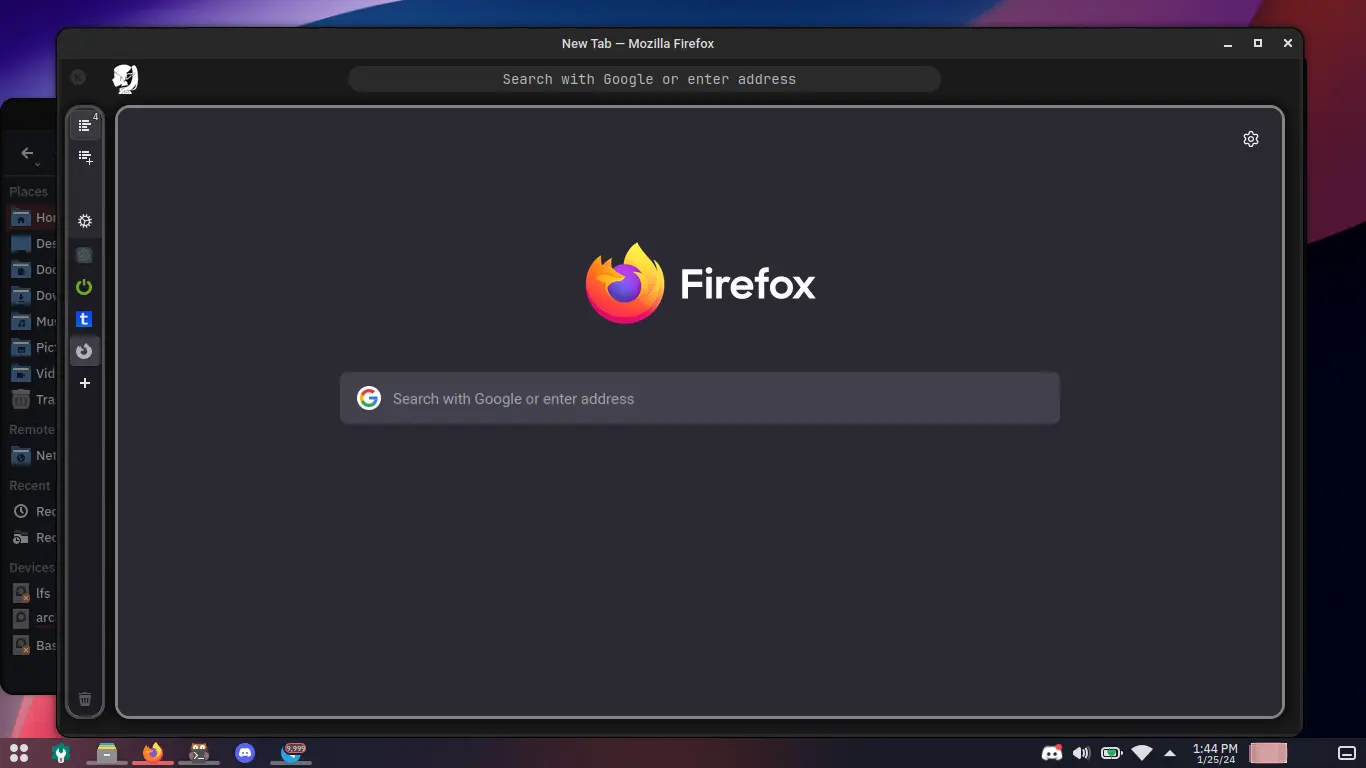Open the application launcher grid in the taskbar
Image resolution: width=1366 pixels, height=768 pixels.
pos(18,753)
